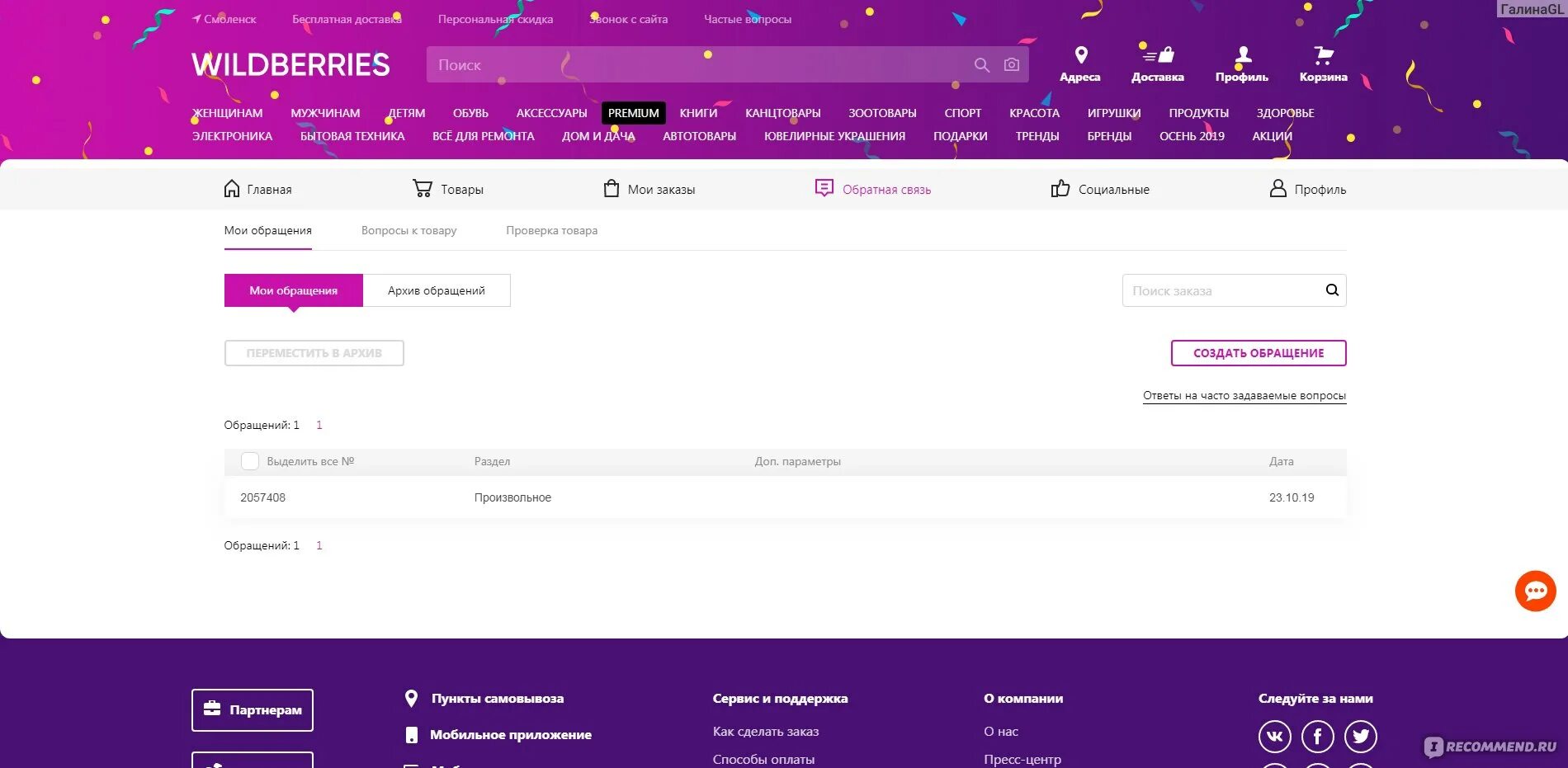The image size is (1568, 768).
Task: Open request row 2057408
Action: [x=785, y=497]
